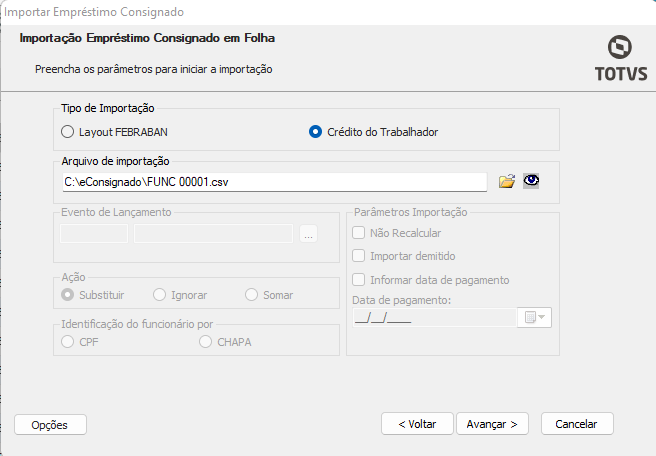Select the Somar action option
The width and height of the screenshot is (656, 456).
coord(250,294)
